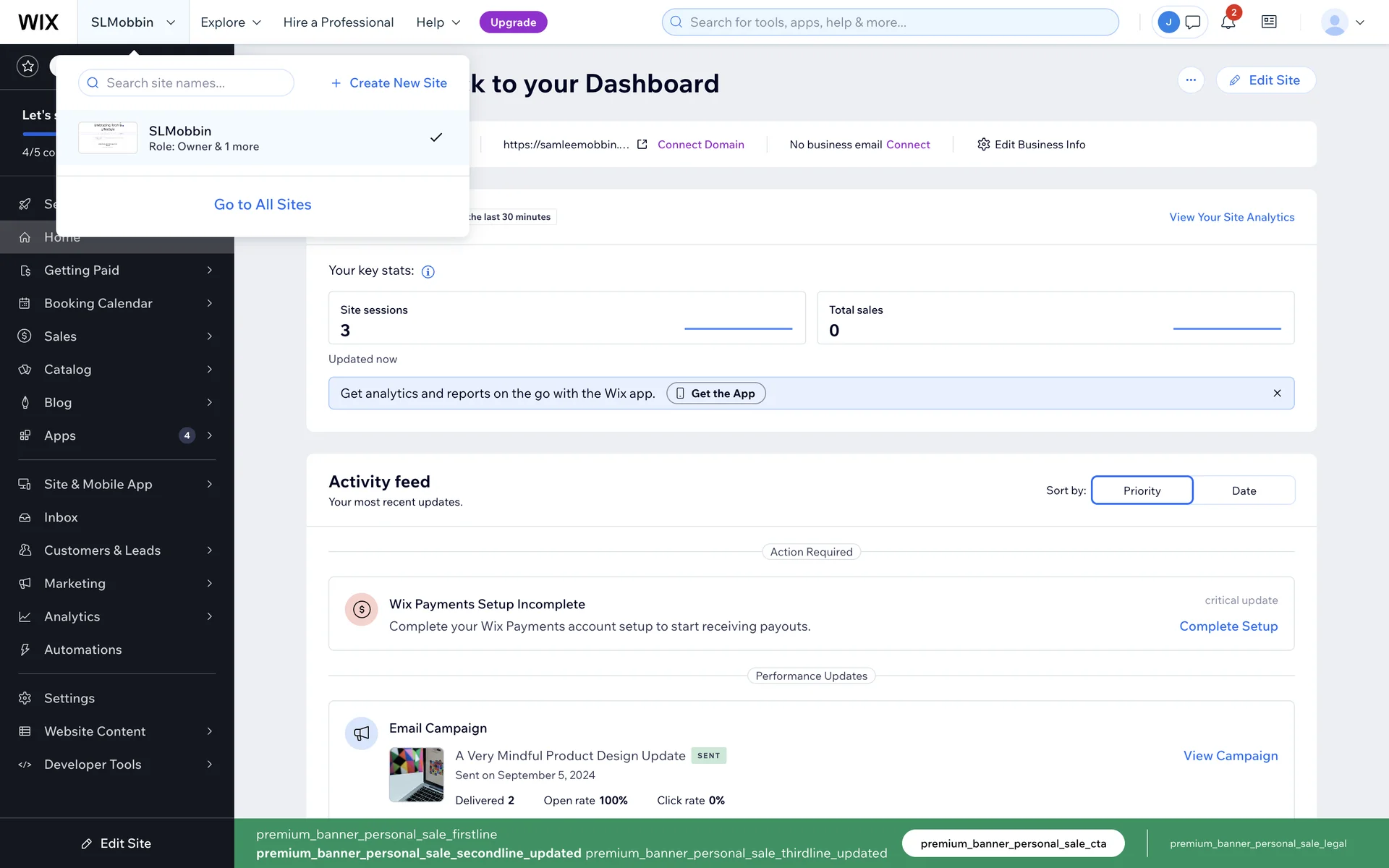Image resolution: width=1389 pixels, height=868 pixels.
Task: Sort activity feed by Priority
Action: pos(1142,490)
